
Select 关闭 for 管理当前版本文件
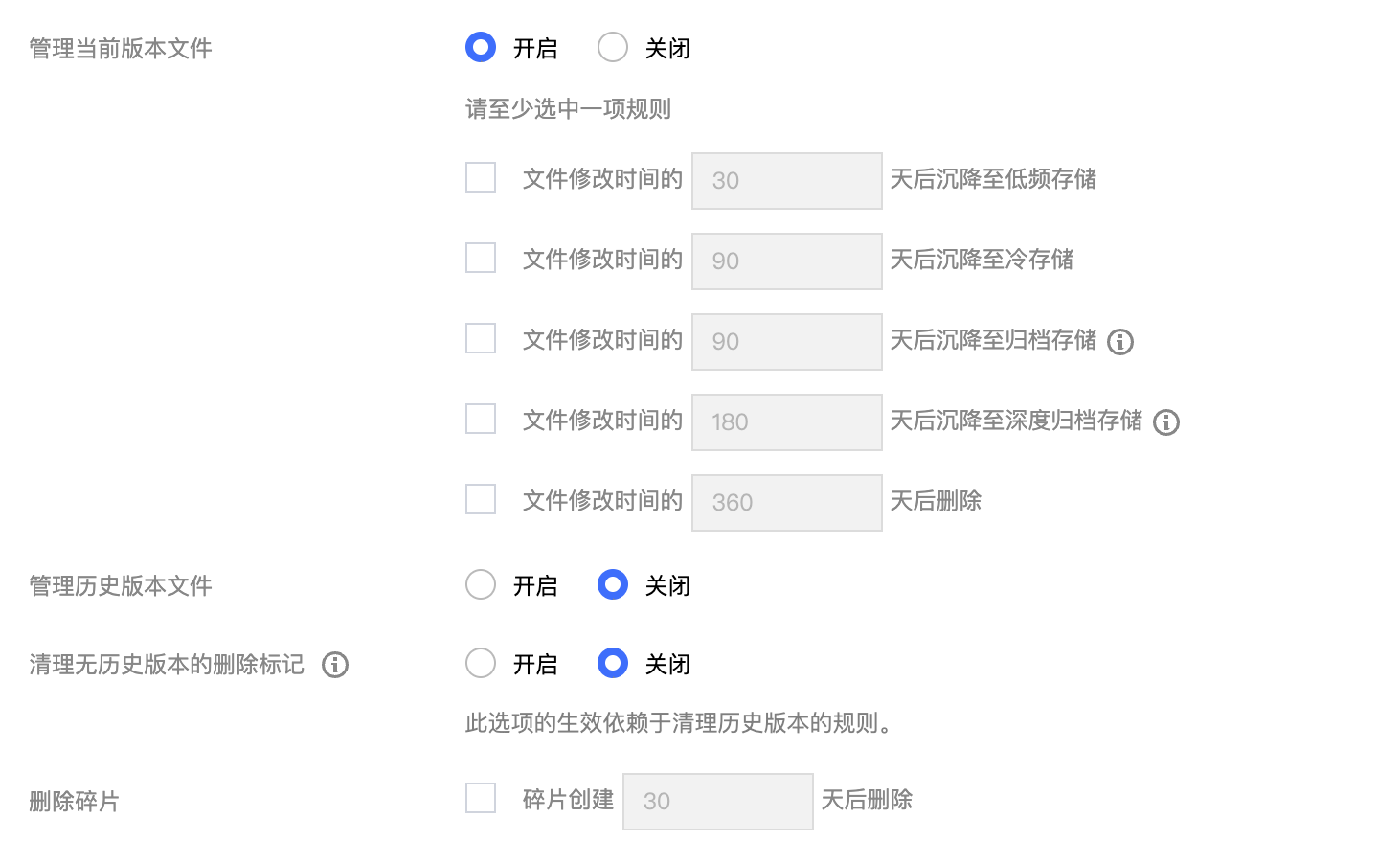pyautogui.click(x=613, y=47)
